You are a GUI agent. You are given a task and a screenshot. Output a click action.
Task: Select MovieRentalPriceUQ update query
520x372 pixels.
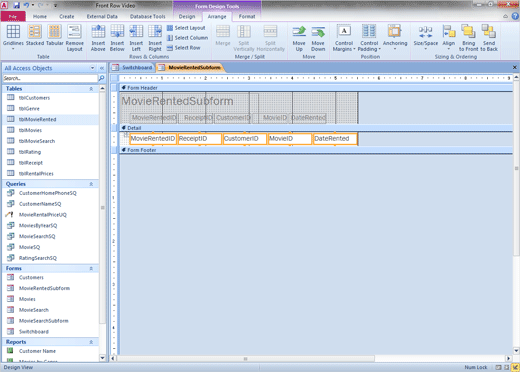(51, 215)
